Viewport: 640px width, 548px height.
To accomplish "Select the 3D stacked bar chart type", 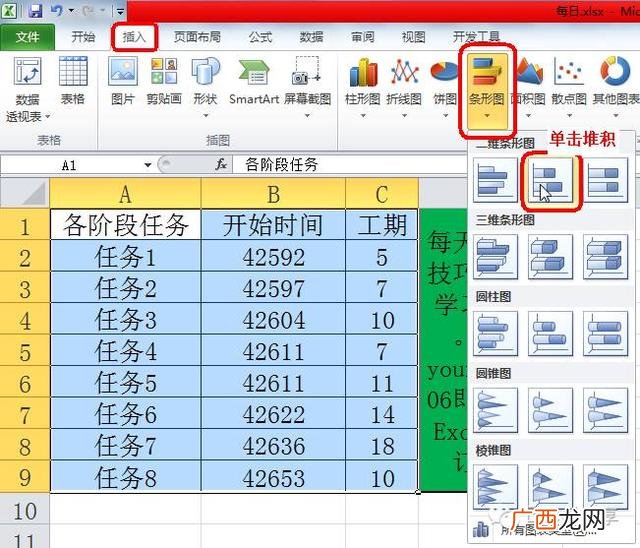I will click(x=550, y=257).
